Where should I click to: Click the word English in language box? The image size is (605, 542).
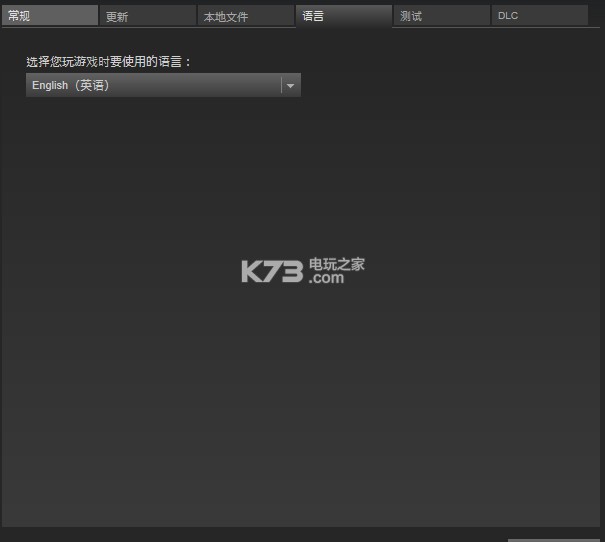coord(50,86)
